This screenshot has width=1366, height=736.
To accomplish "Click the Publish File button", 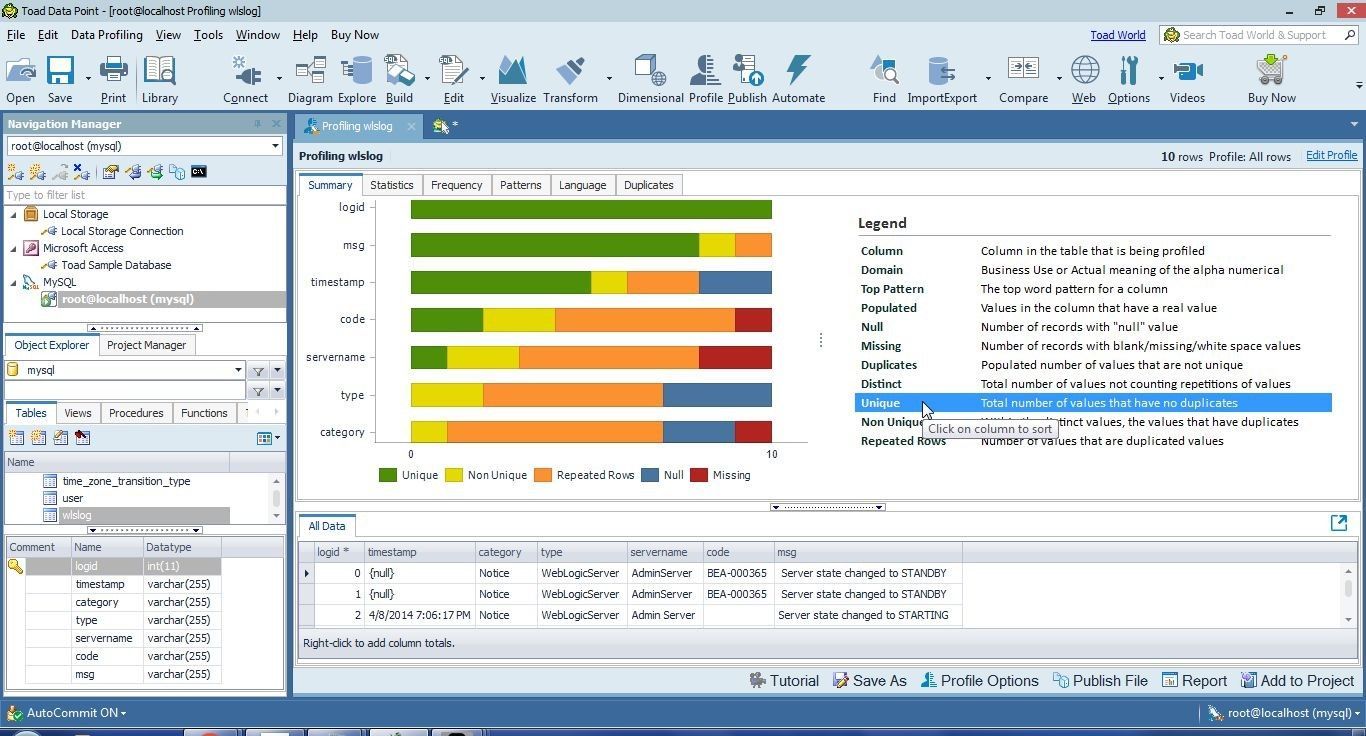I will [1099, 681].
